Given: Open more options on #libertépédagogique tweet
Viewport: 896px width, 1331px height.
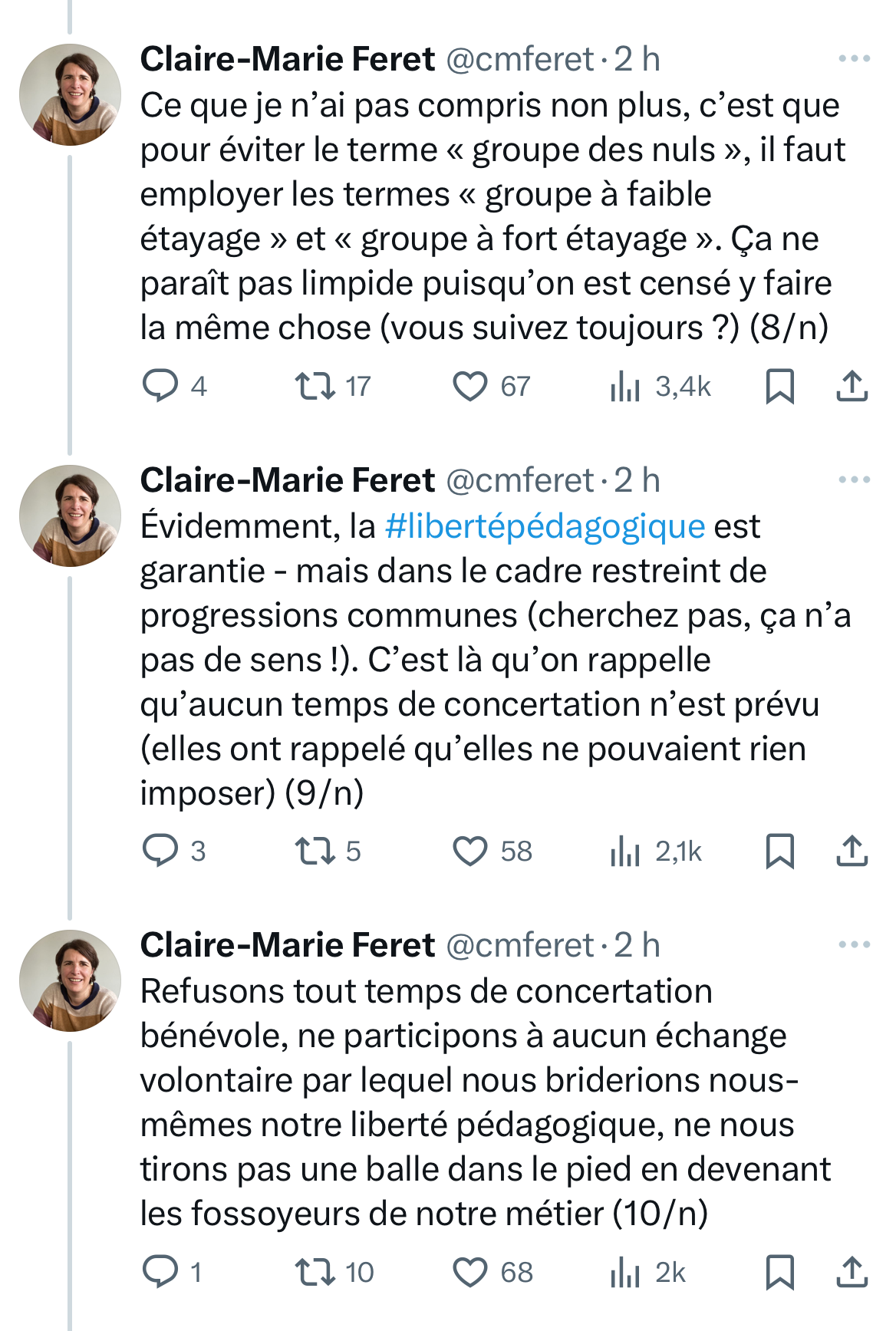Looking at the screenshot, I should click(854, 480).
